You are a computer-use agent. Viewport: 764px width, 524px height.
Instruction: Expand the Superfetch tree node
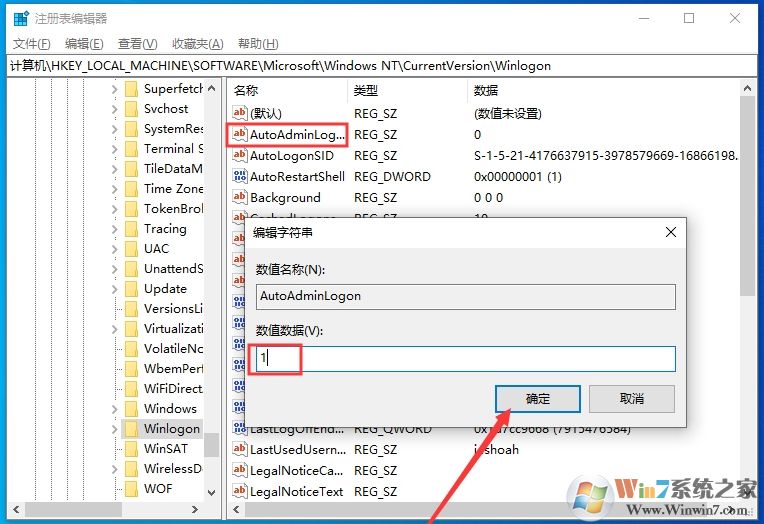pos(115,89)
